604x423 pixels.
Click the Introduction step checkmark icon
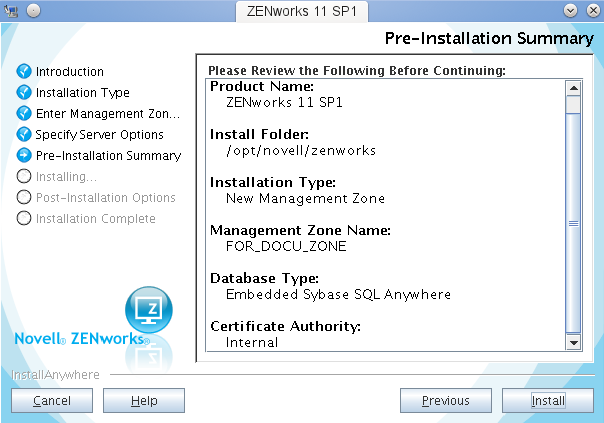[x=25, y=72]
